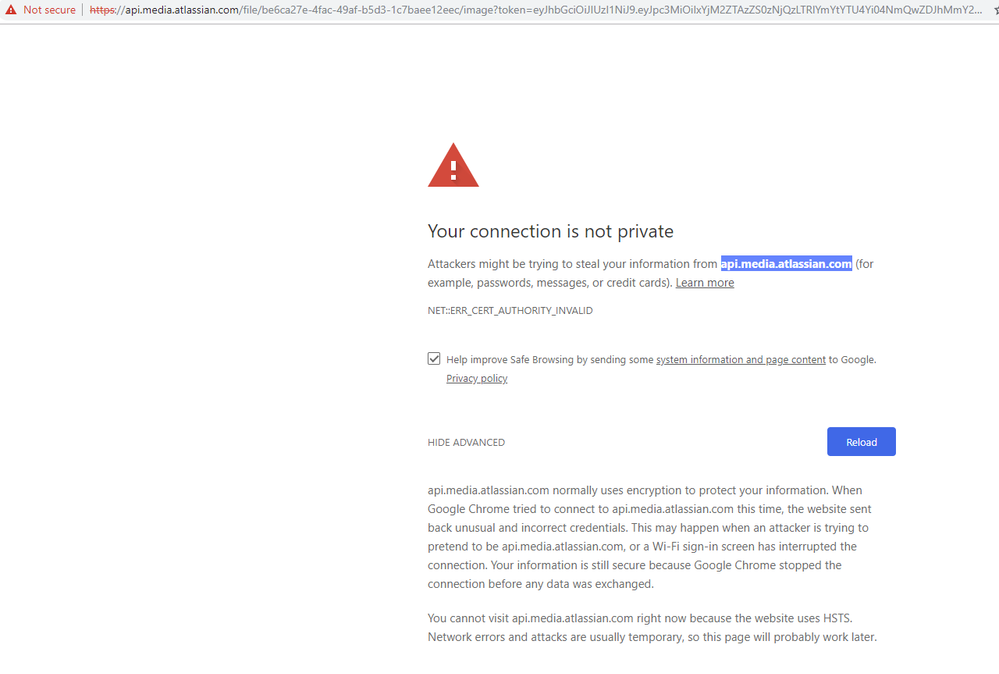This screenshot has height=674, width=999.
Task: Click paragraph starting "api.media.atlassian.com normally uses encryption"
Action: [649, 537]
